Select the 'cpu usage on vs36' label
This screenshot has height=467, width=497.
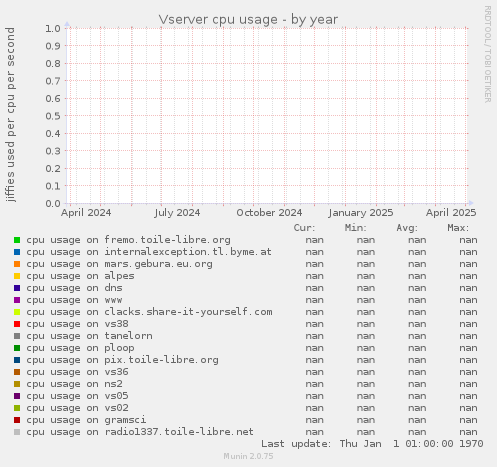(x=77, y=372)
